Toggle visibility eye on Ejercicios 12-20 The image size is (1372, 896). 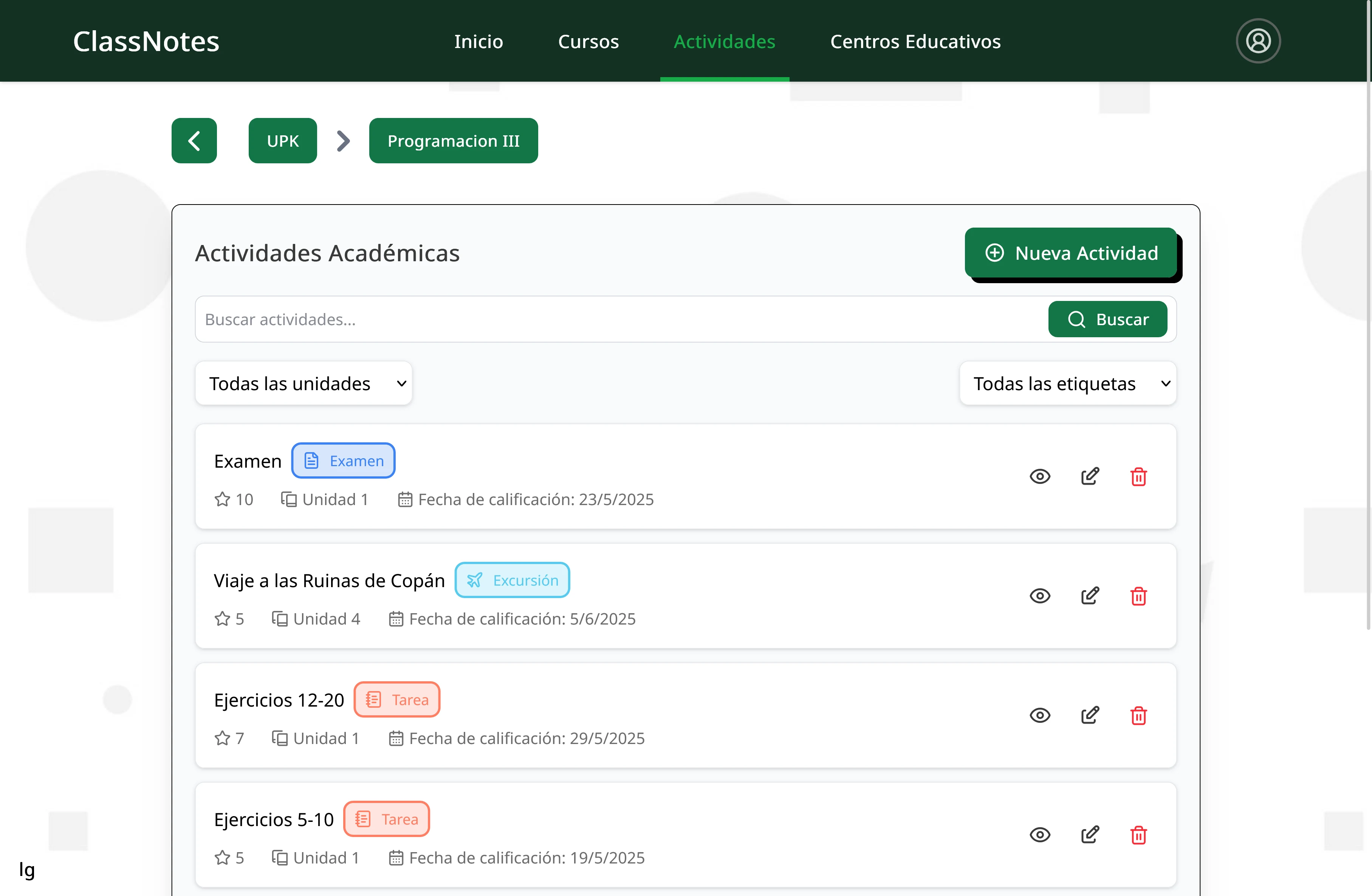pos(1039,715)
